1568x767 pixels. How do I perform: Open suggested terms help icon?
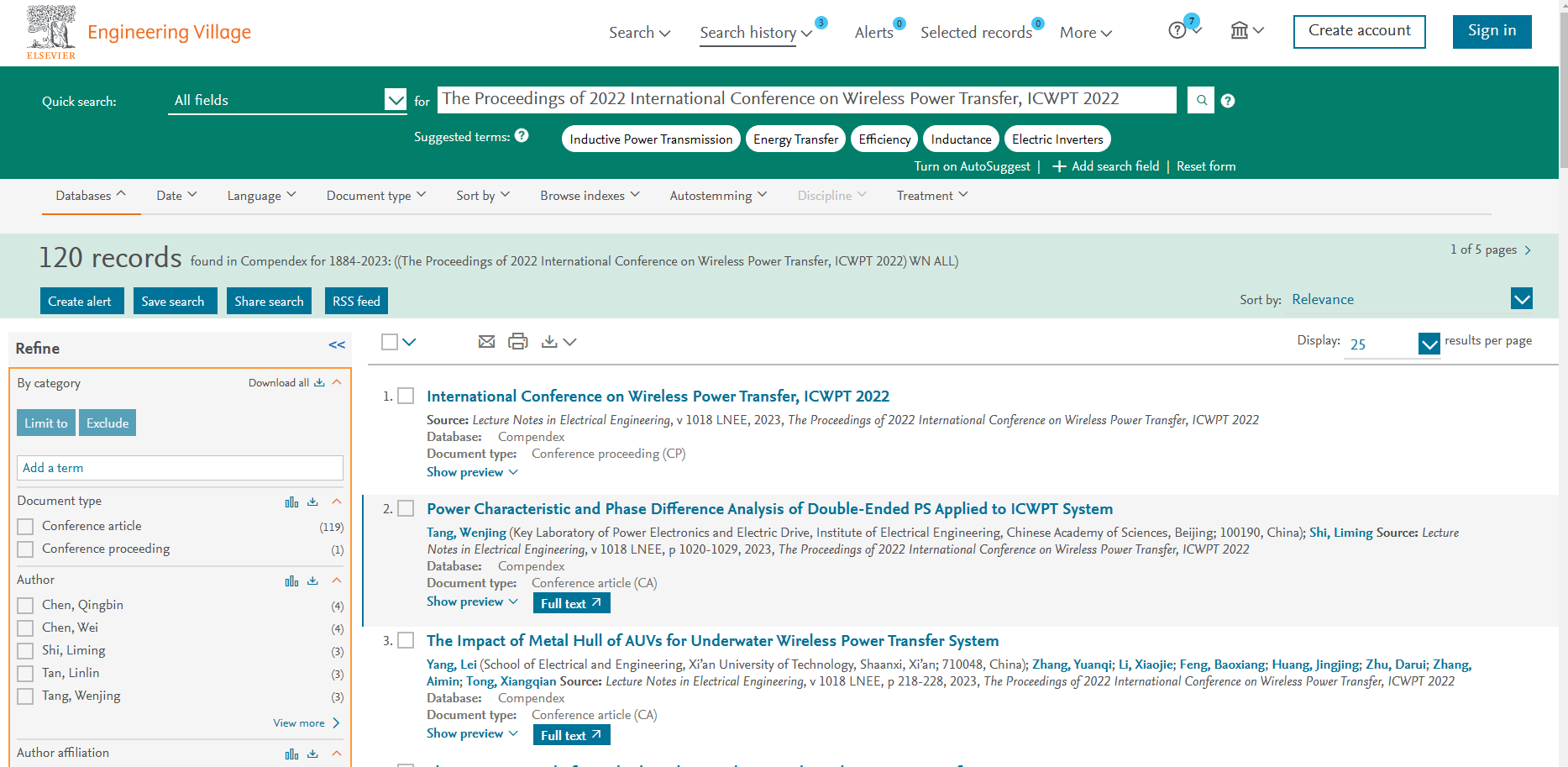522,135
